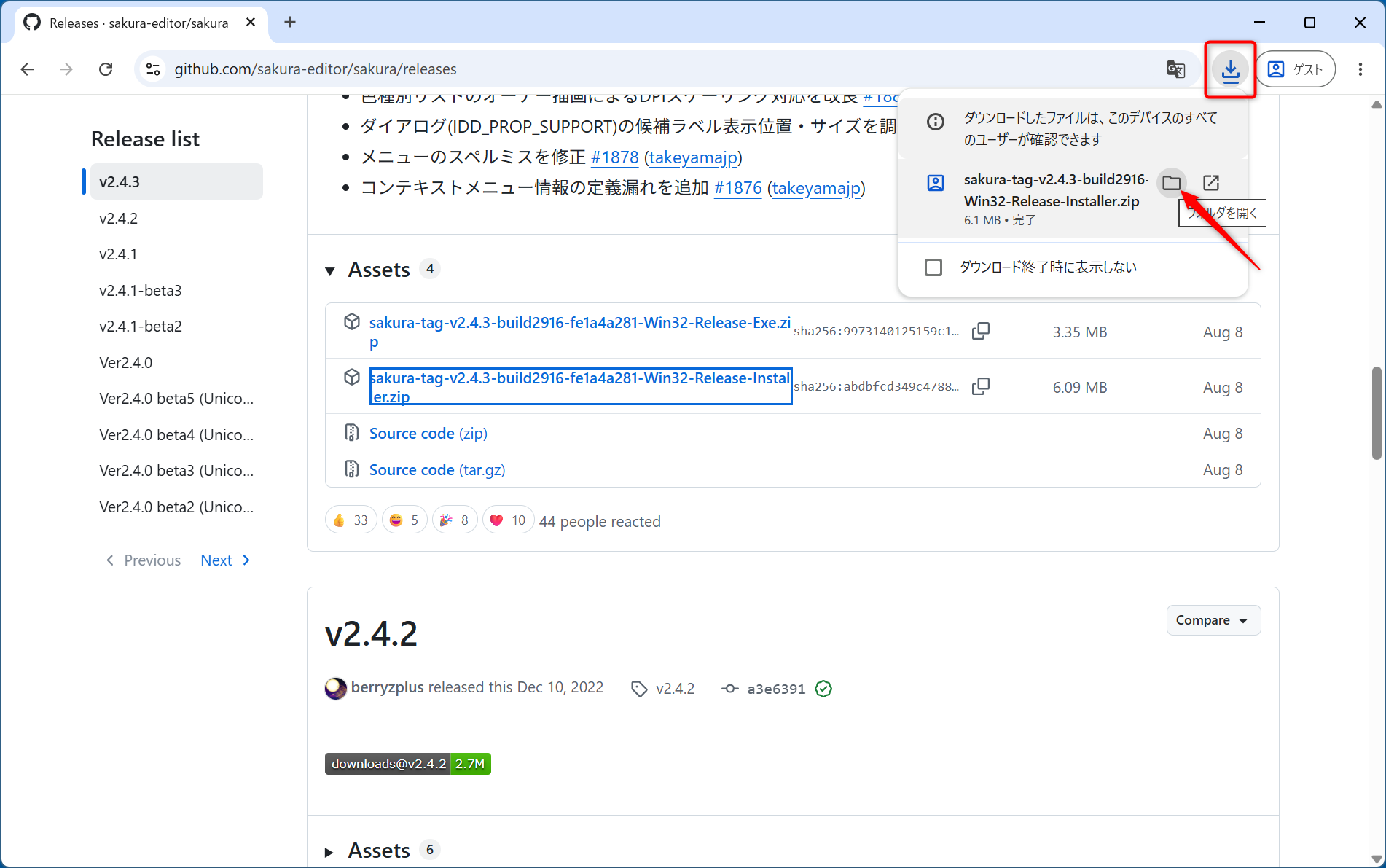
Task: Open the ゲスト profile button
Action: point(1296,69)
